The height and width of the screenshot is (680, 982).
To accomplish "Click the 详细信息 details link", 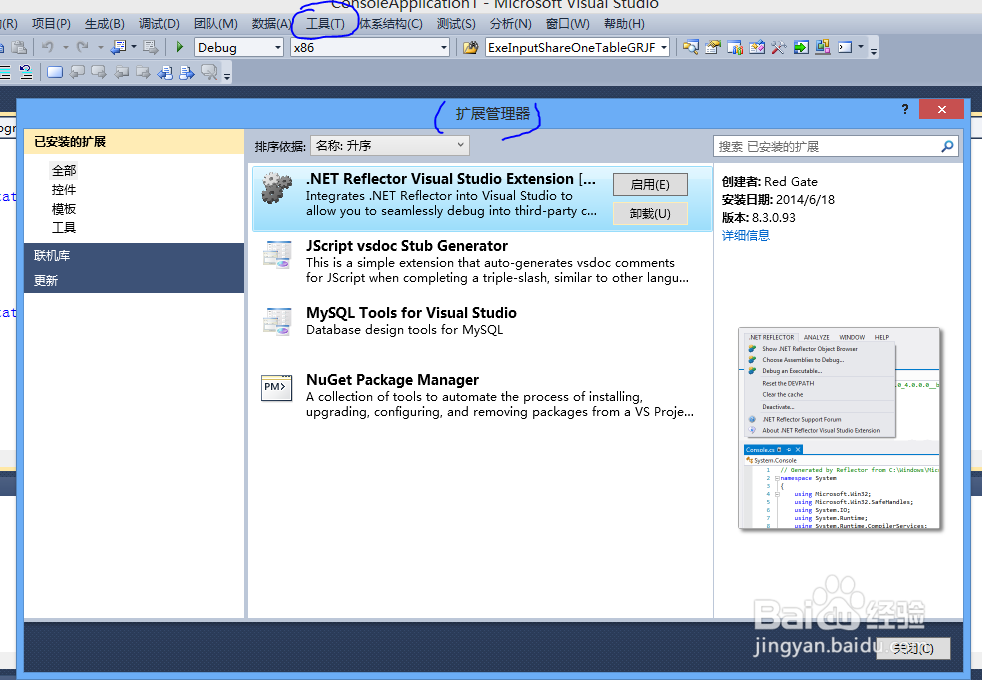I will point(746,235).
